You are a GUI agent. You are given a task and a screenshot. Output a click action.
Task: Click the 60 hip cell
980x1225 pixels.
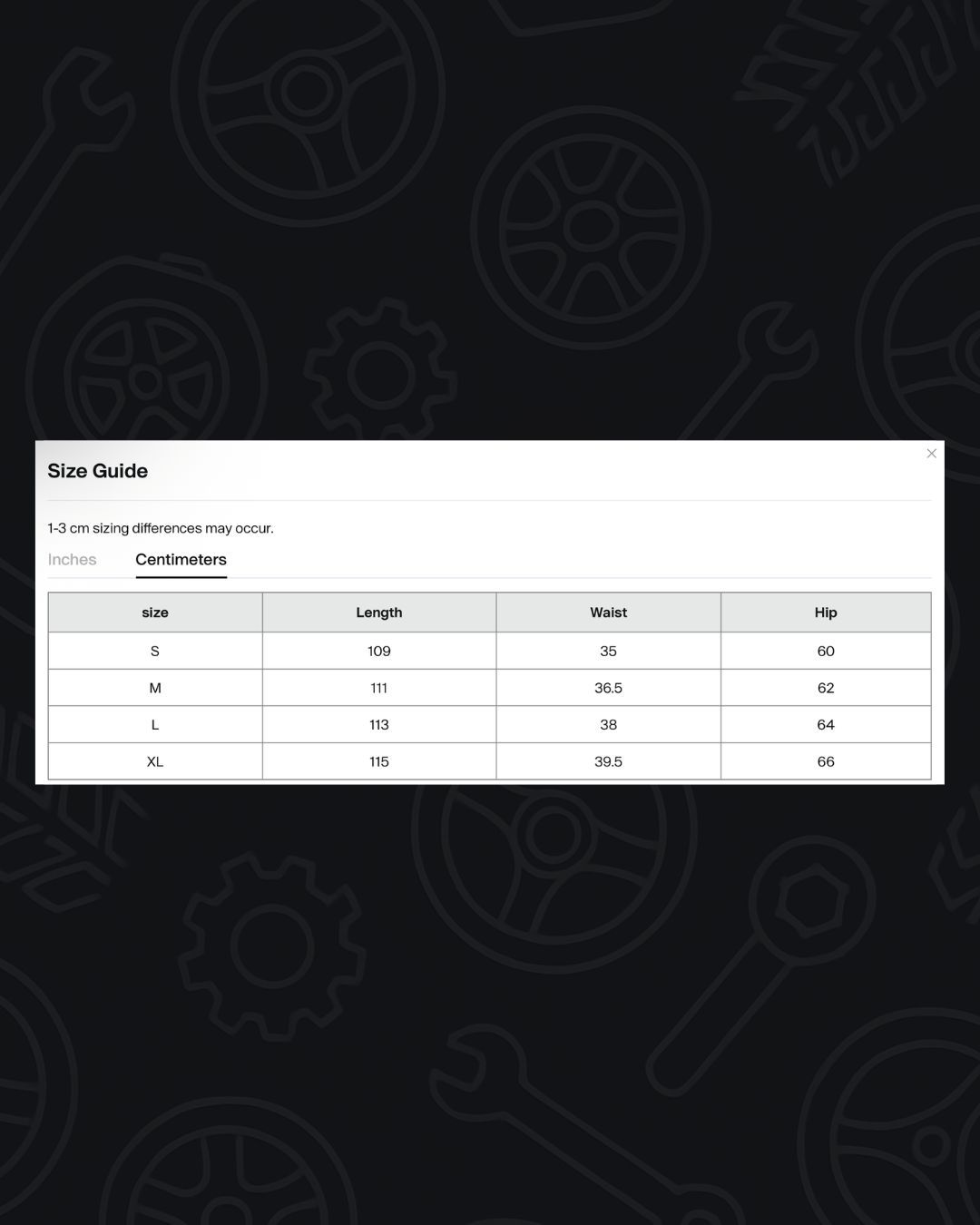825,652
